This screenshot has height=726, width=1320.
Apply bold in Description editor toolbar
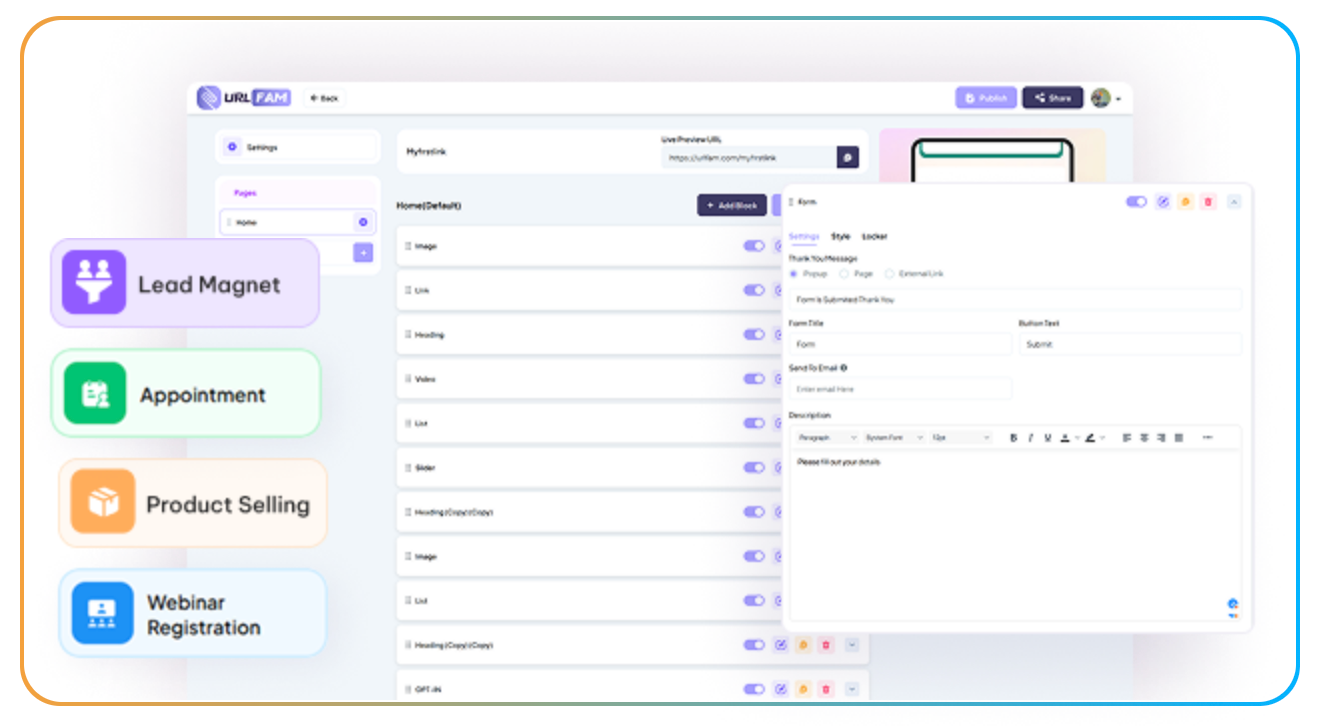[x=1013, y=438]
